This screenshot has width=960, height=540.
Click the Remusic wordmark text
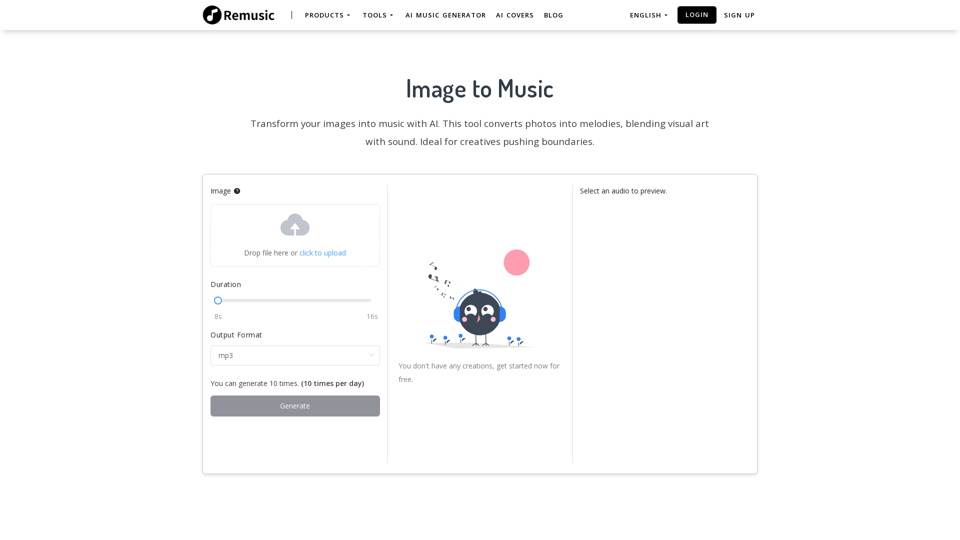pyautogui.click(x=249, y=15)
